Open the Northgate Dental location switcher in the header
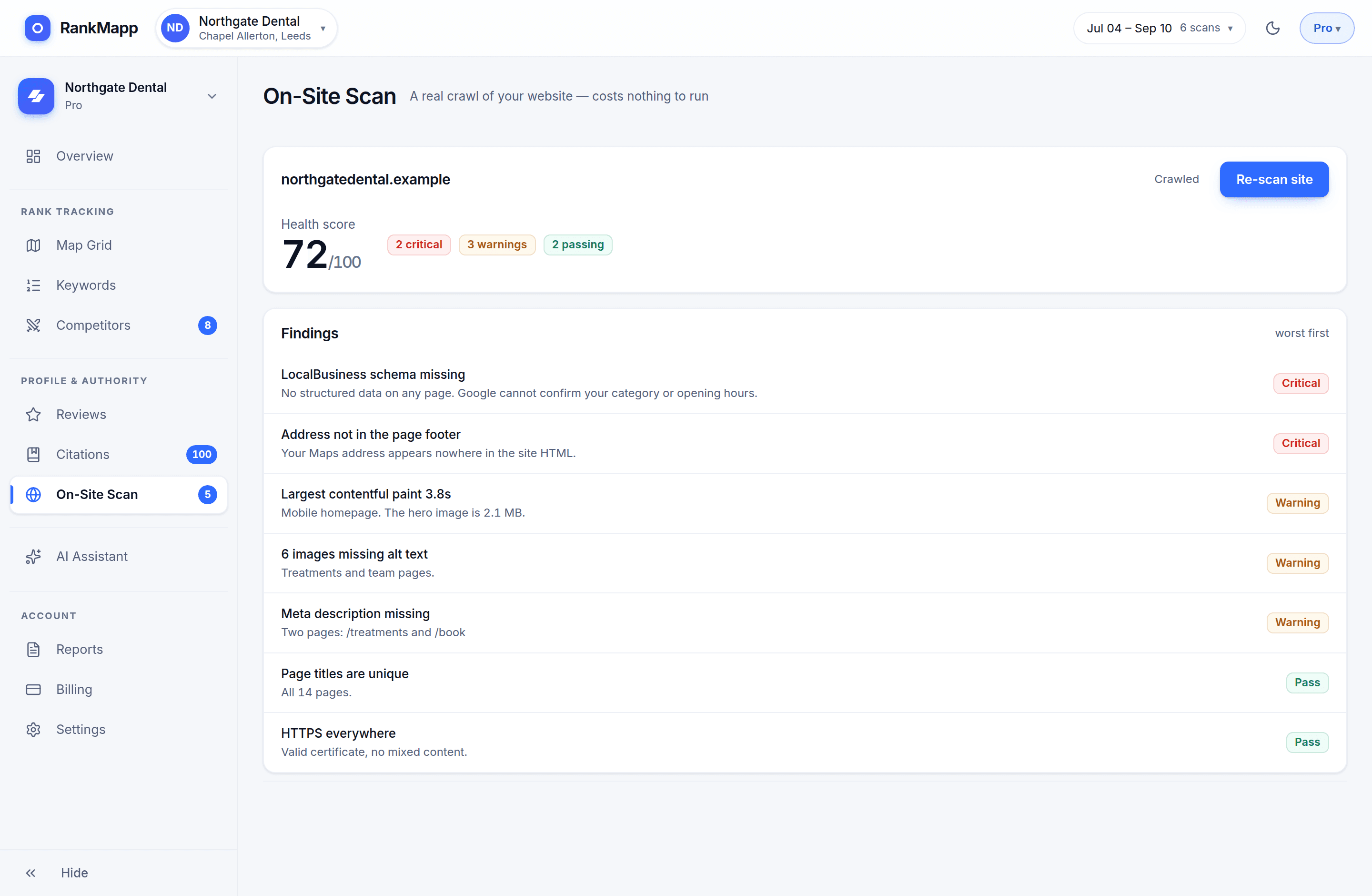Image resolution: width=1372 pixels, height=896 pixels. click(x=247, y=28)
